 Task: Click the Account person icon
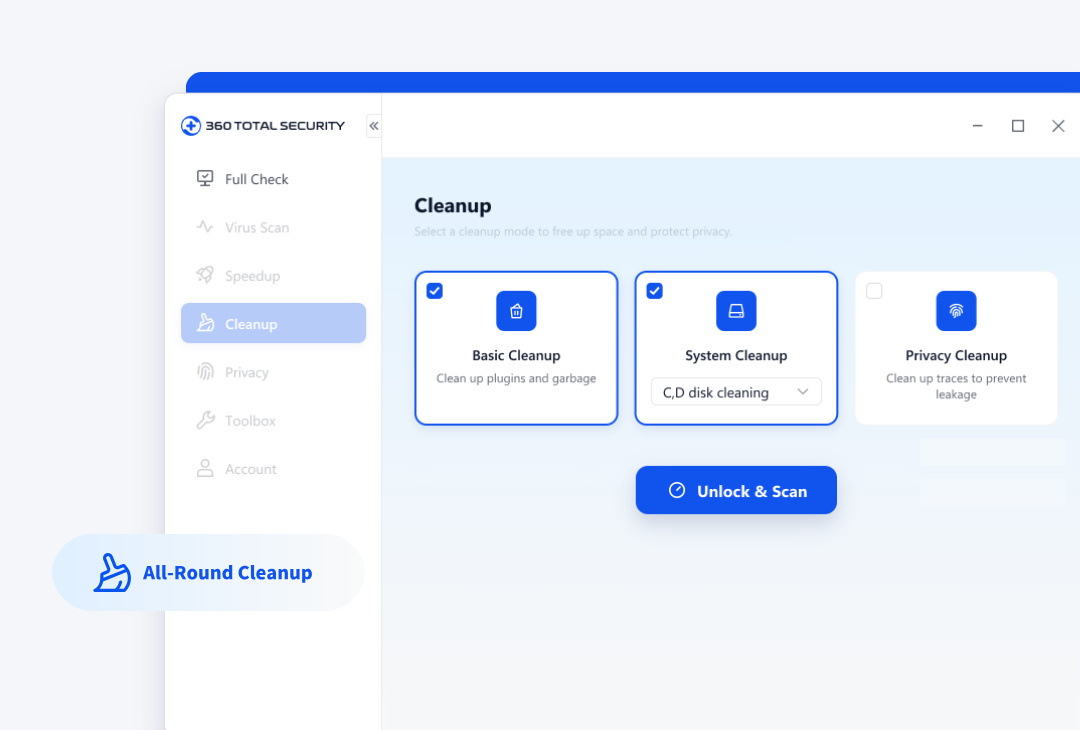click(x=205, y=468)
